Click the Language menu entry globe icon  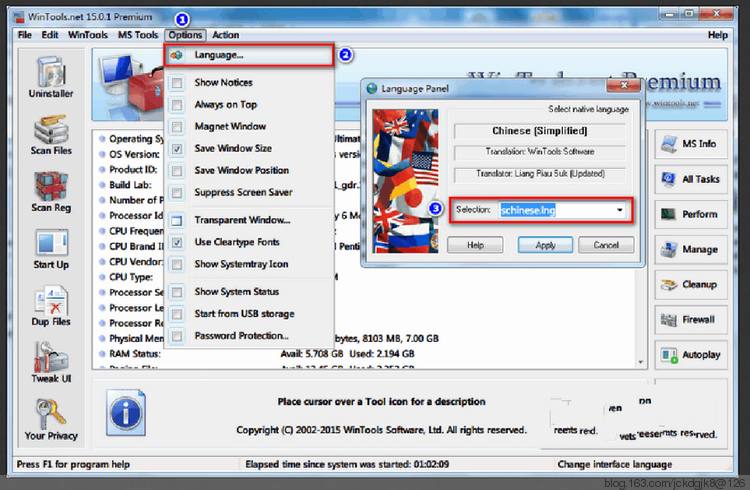point(176,55)
